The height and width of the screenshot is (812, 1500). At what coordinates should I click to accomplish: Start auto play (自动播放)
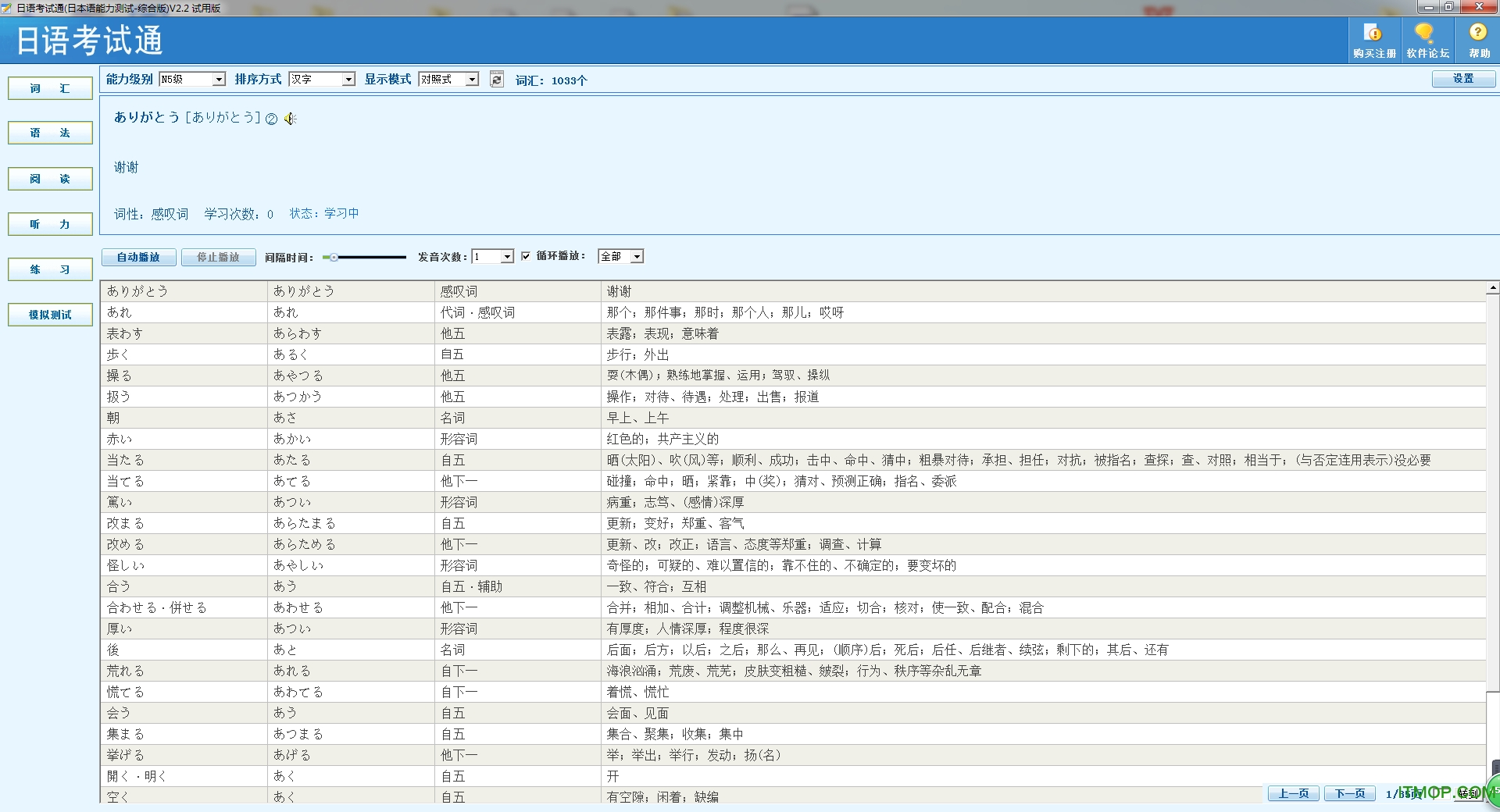[139, 257]
